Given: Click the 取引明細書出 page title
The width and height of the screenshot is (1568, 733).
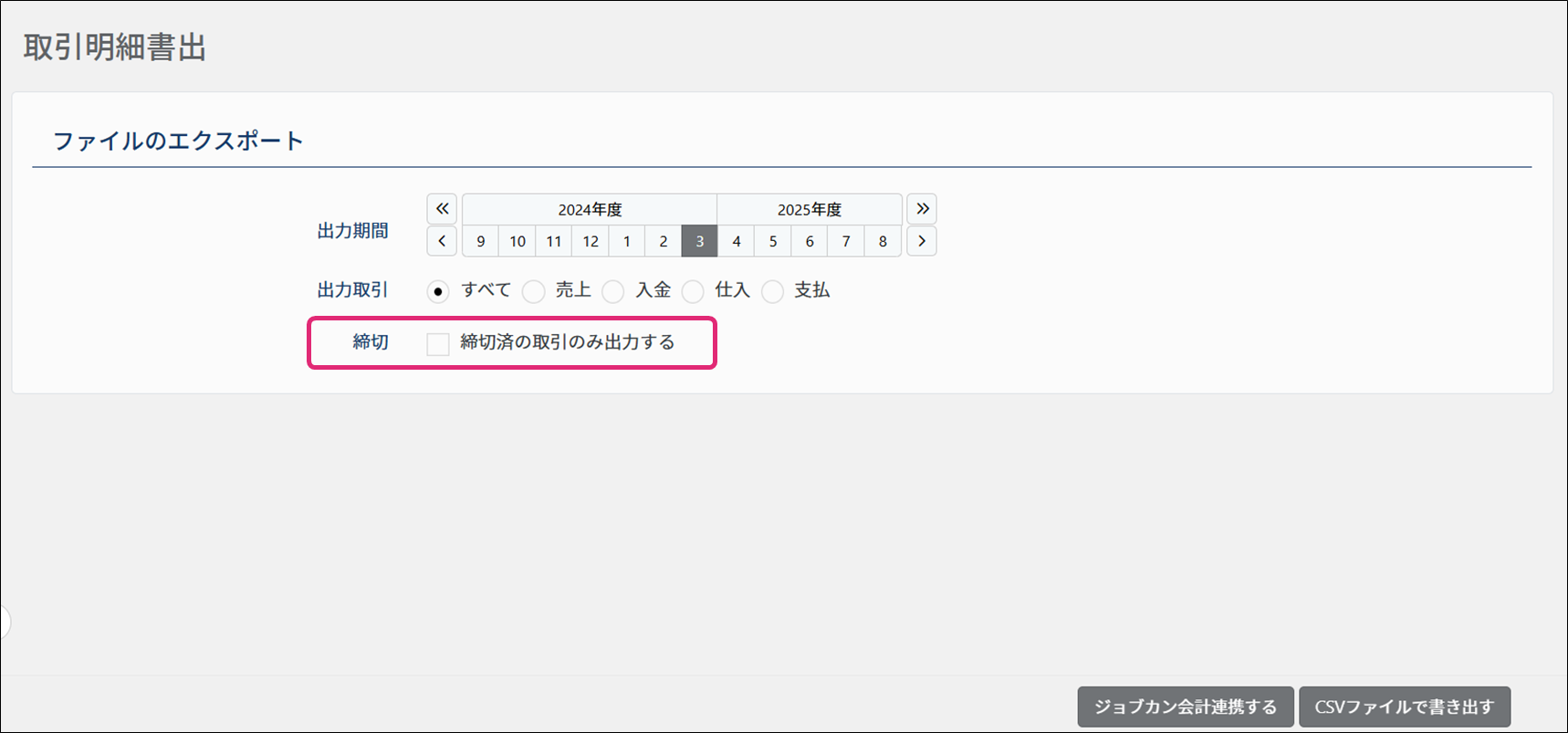Looking at the screenshot, I should click(115, 47).
